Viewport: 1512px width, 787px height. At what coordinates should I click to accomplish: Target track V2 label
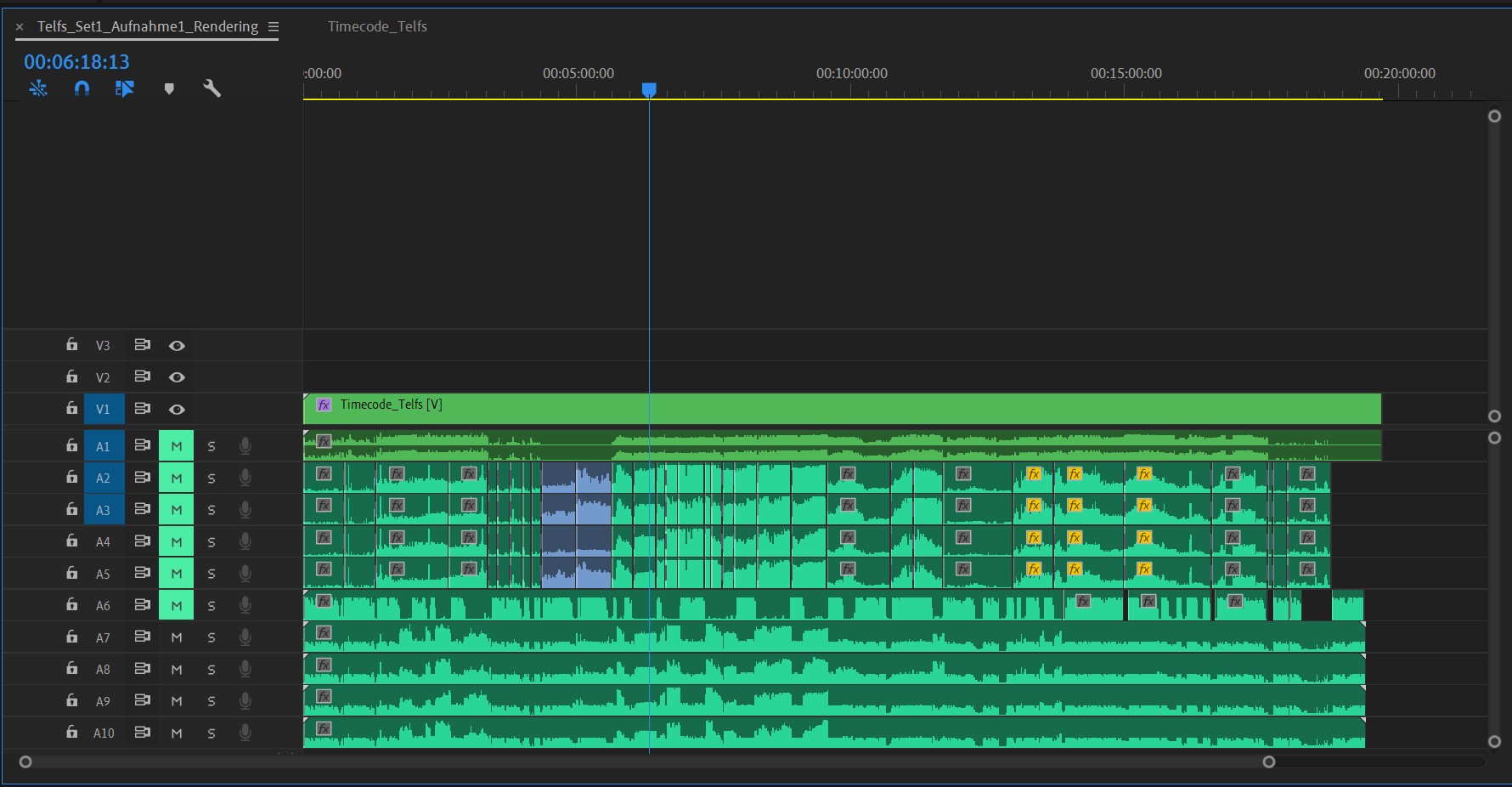(104, 377)
